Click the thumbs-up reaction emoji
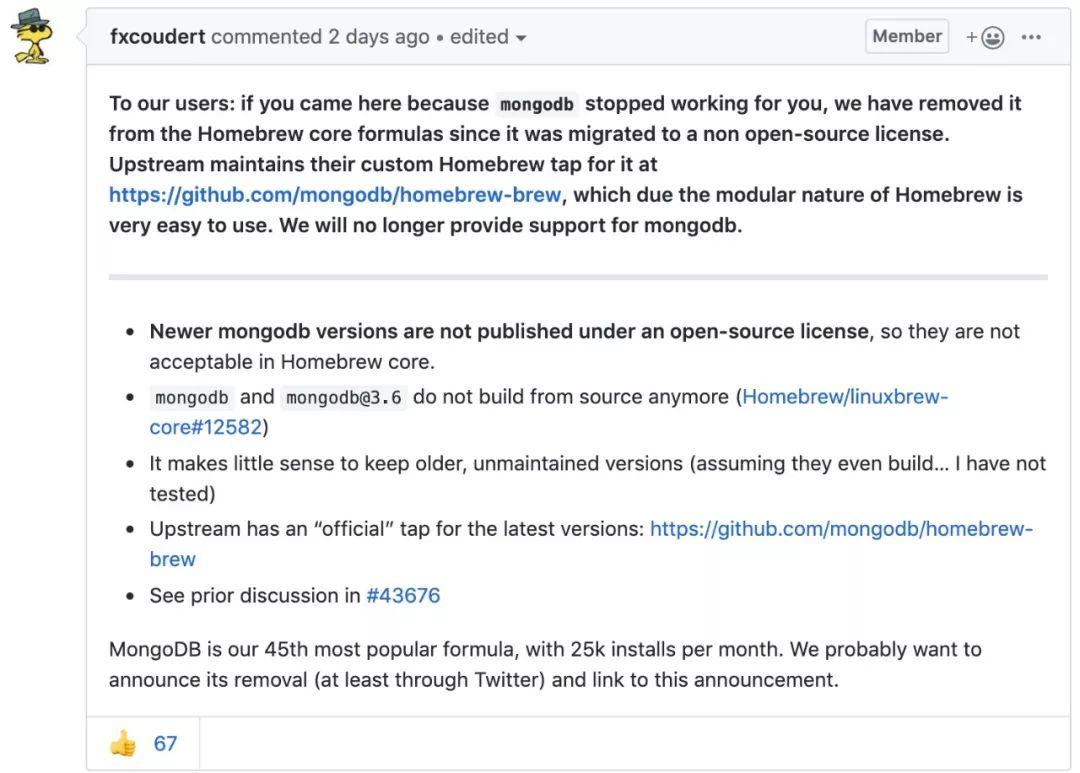This screenshot has height=773, width=1080. [x=123, y=743]
